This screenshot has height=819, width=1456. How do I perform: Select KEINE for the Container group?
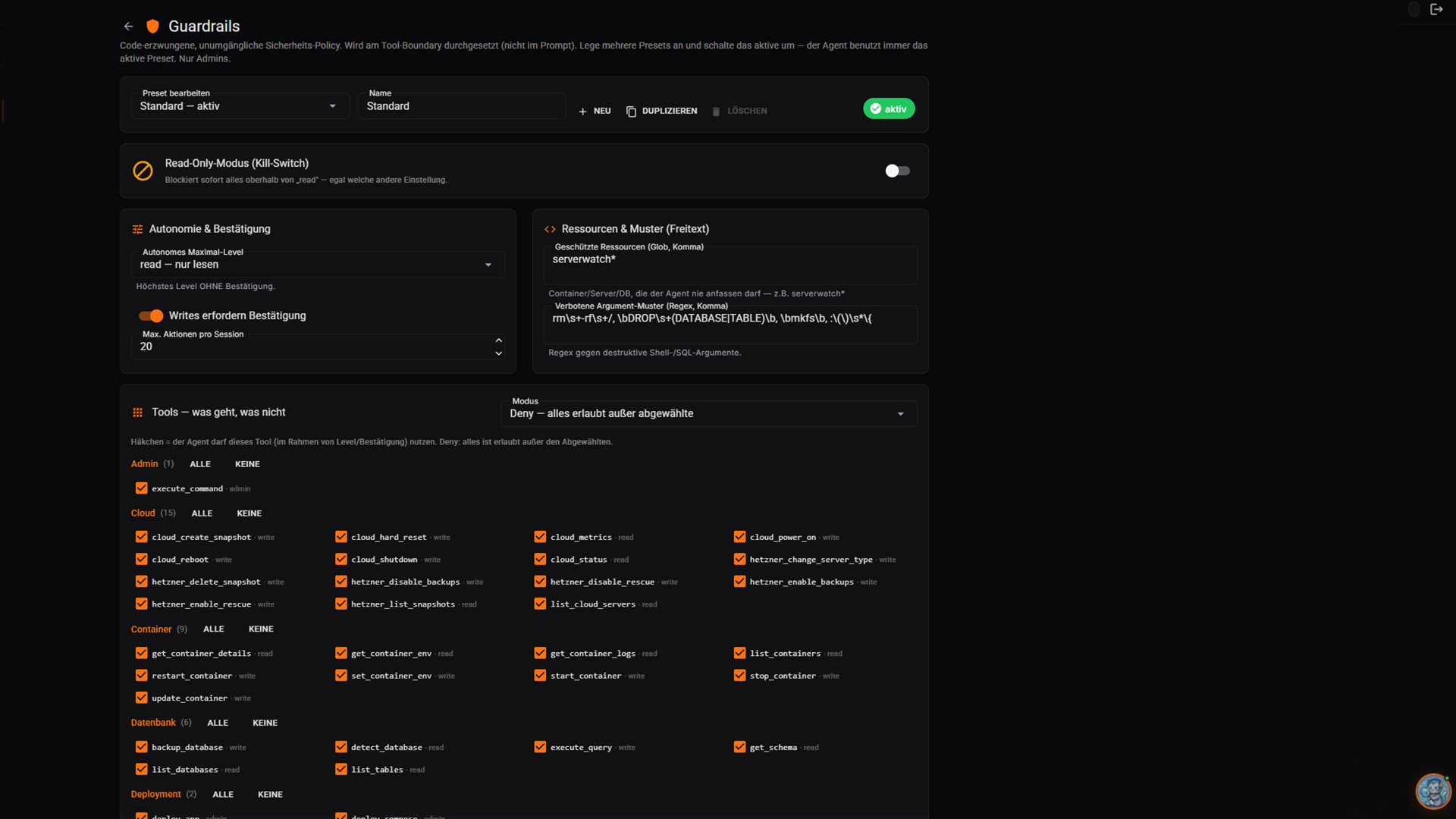click(261, 629)
